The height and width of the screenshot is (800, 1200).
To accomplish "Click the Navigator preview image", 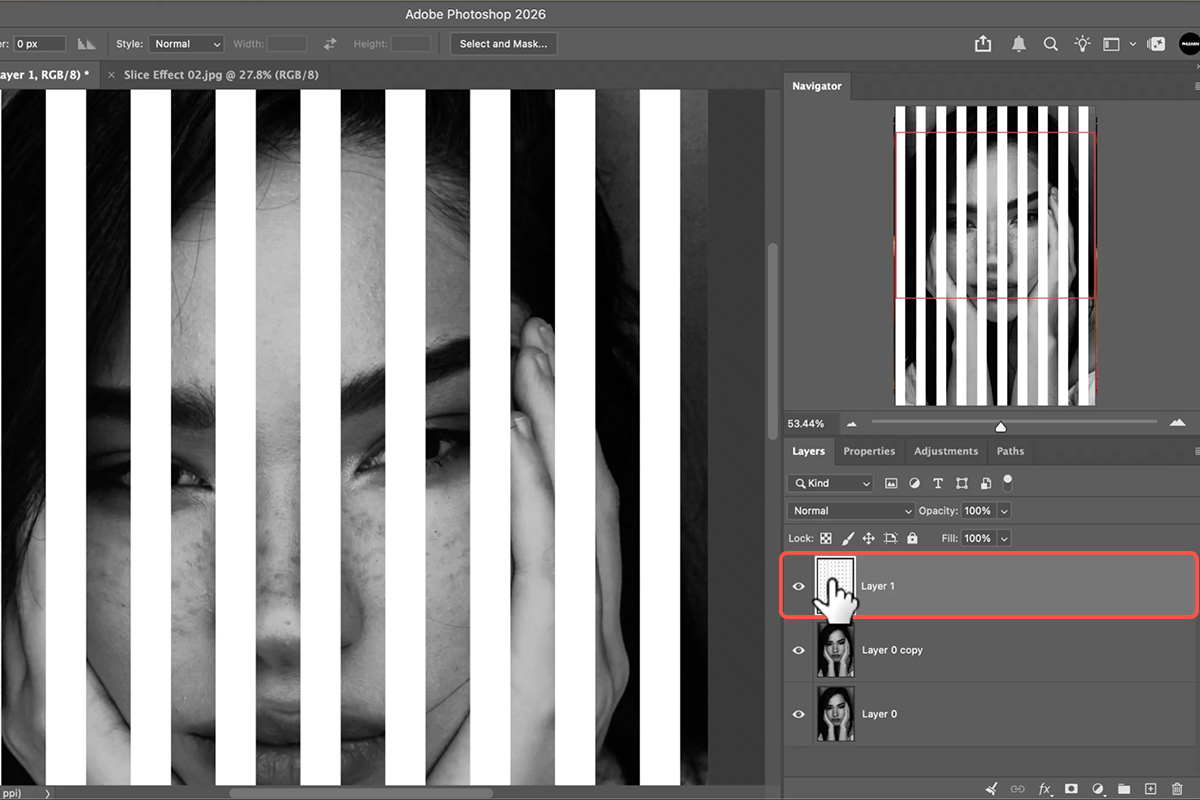I will pos(995,256).
